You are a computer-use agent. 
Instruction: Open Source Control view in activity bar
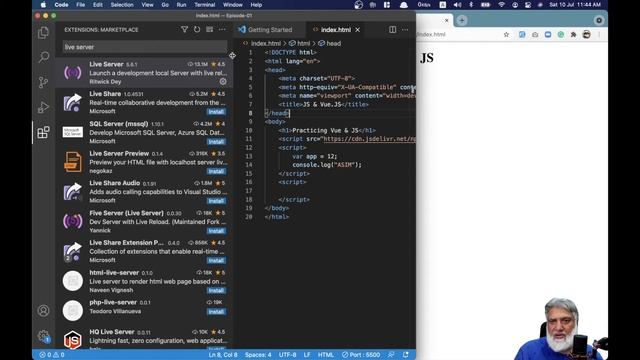(x=43, y=82)
